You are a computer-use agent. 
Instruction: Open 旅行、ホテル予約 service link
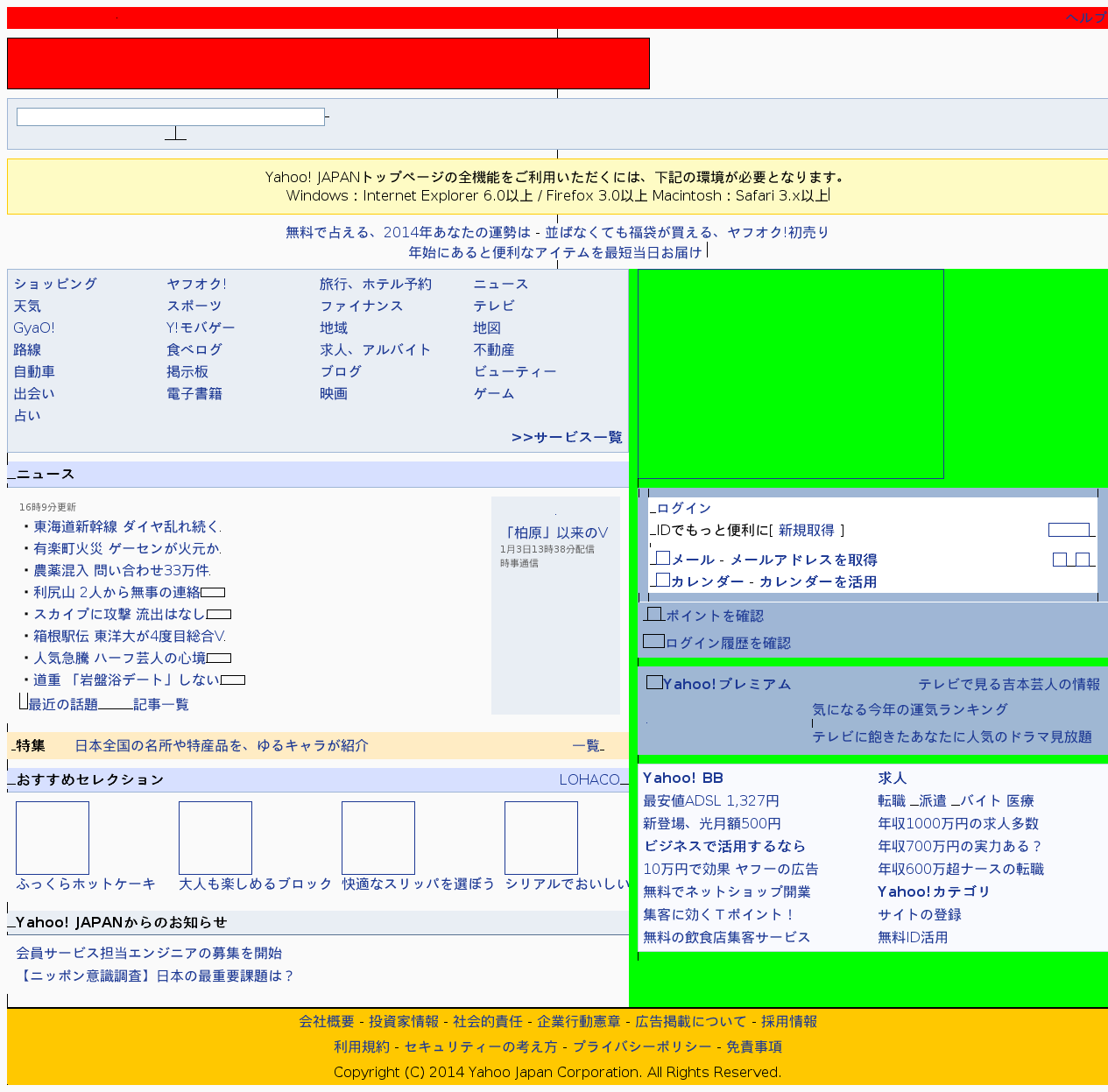tap(376, 284)
